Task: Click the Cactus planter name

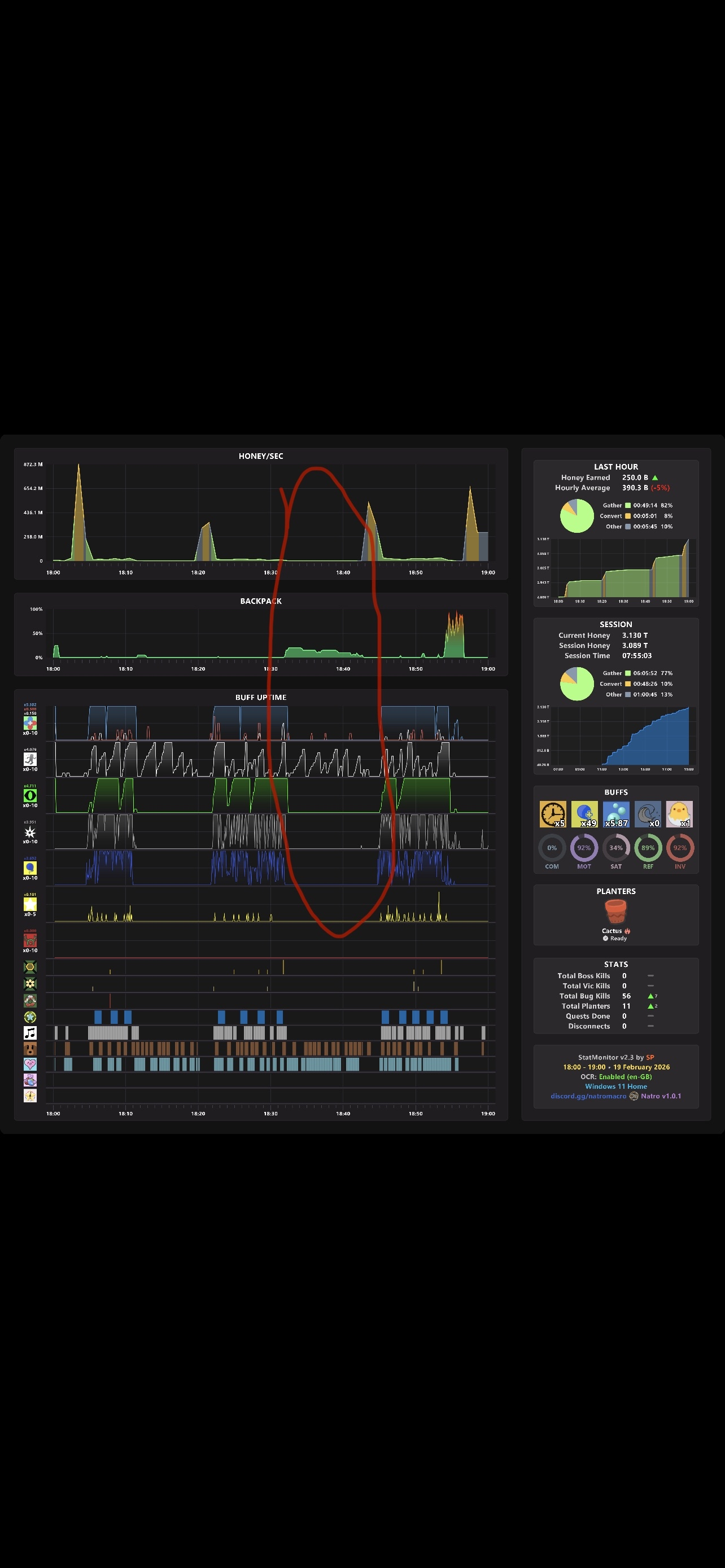Action: point(612,931)
